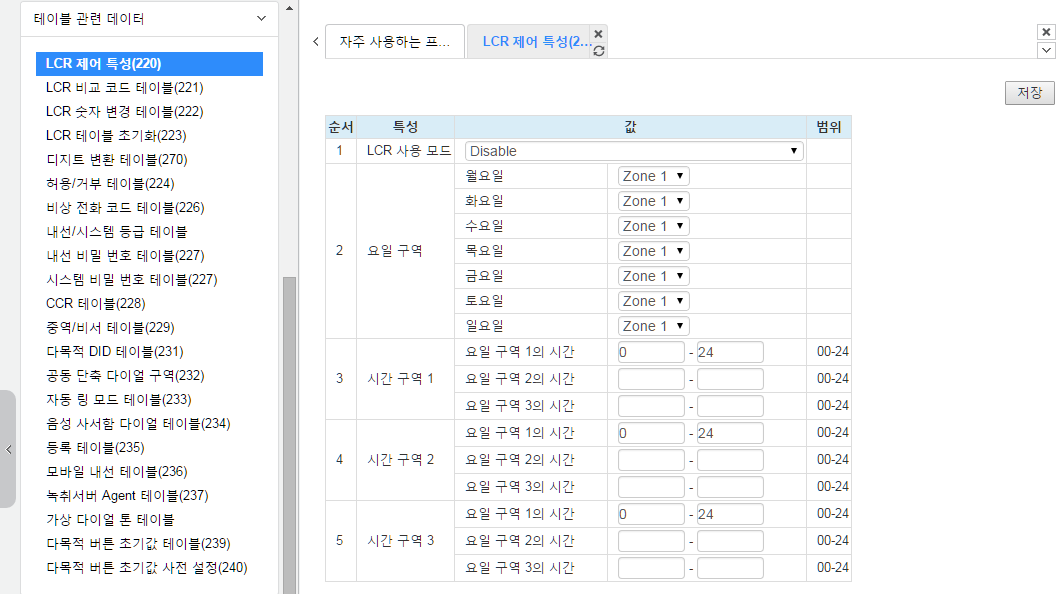This screenshot has width=1062, height=594.
Task: Click 시간 구역 1 요일 구역 2 start field
Action: 651,379
